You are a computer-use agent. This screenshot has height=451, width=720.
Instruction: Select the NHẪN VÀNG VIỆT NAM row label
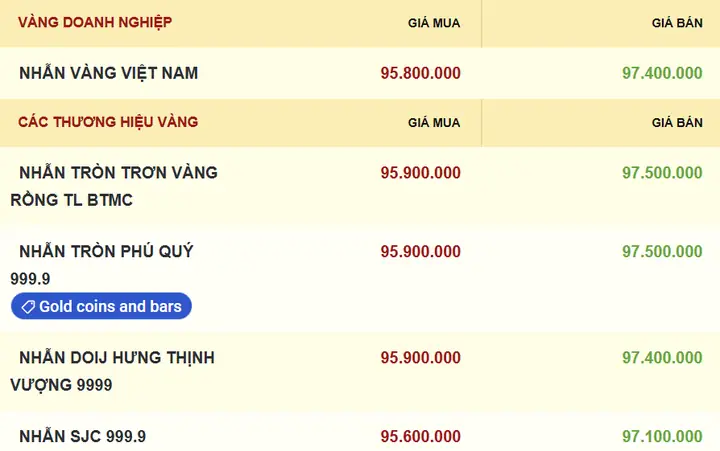(109, 73)
